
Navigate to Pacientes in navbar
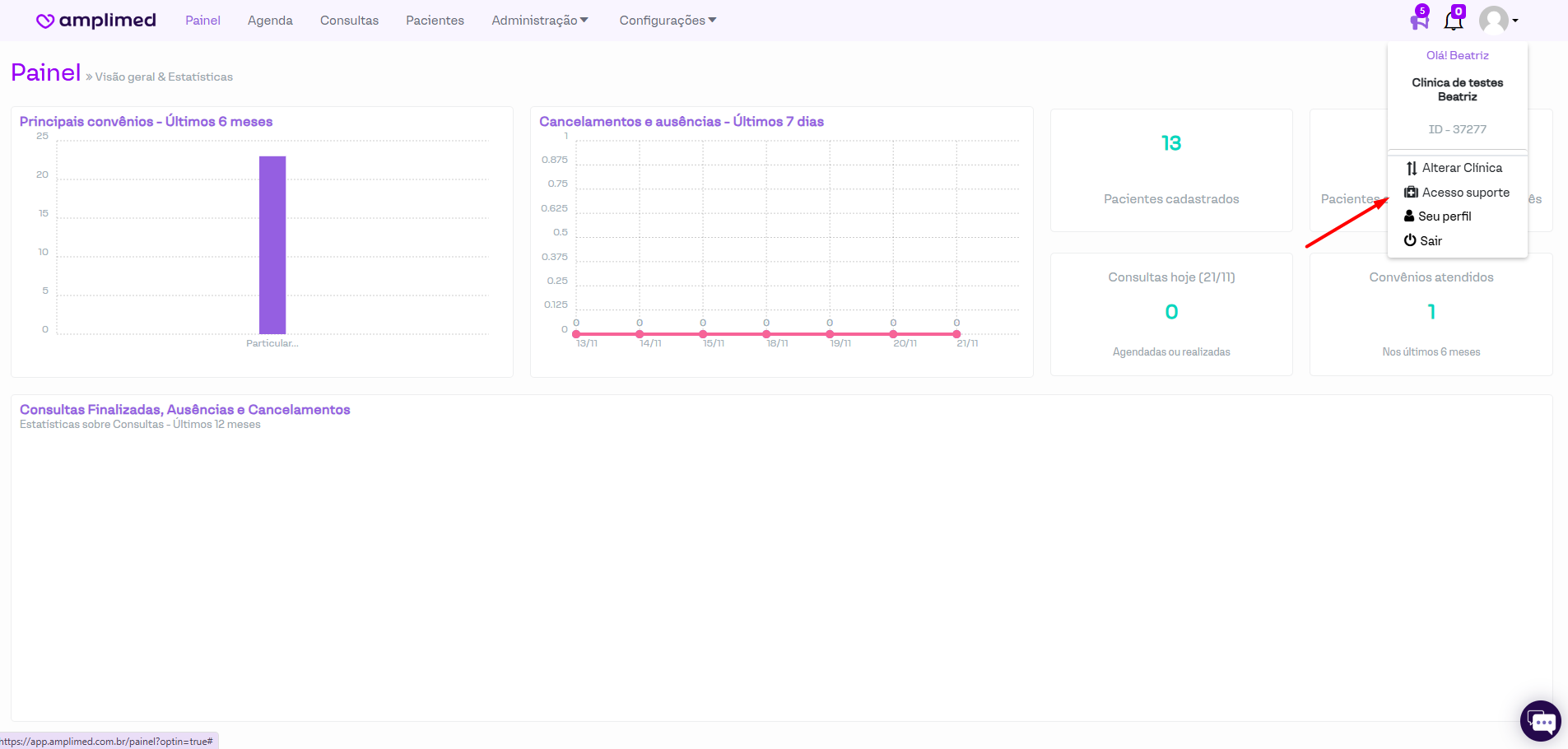coord(435,21)
